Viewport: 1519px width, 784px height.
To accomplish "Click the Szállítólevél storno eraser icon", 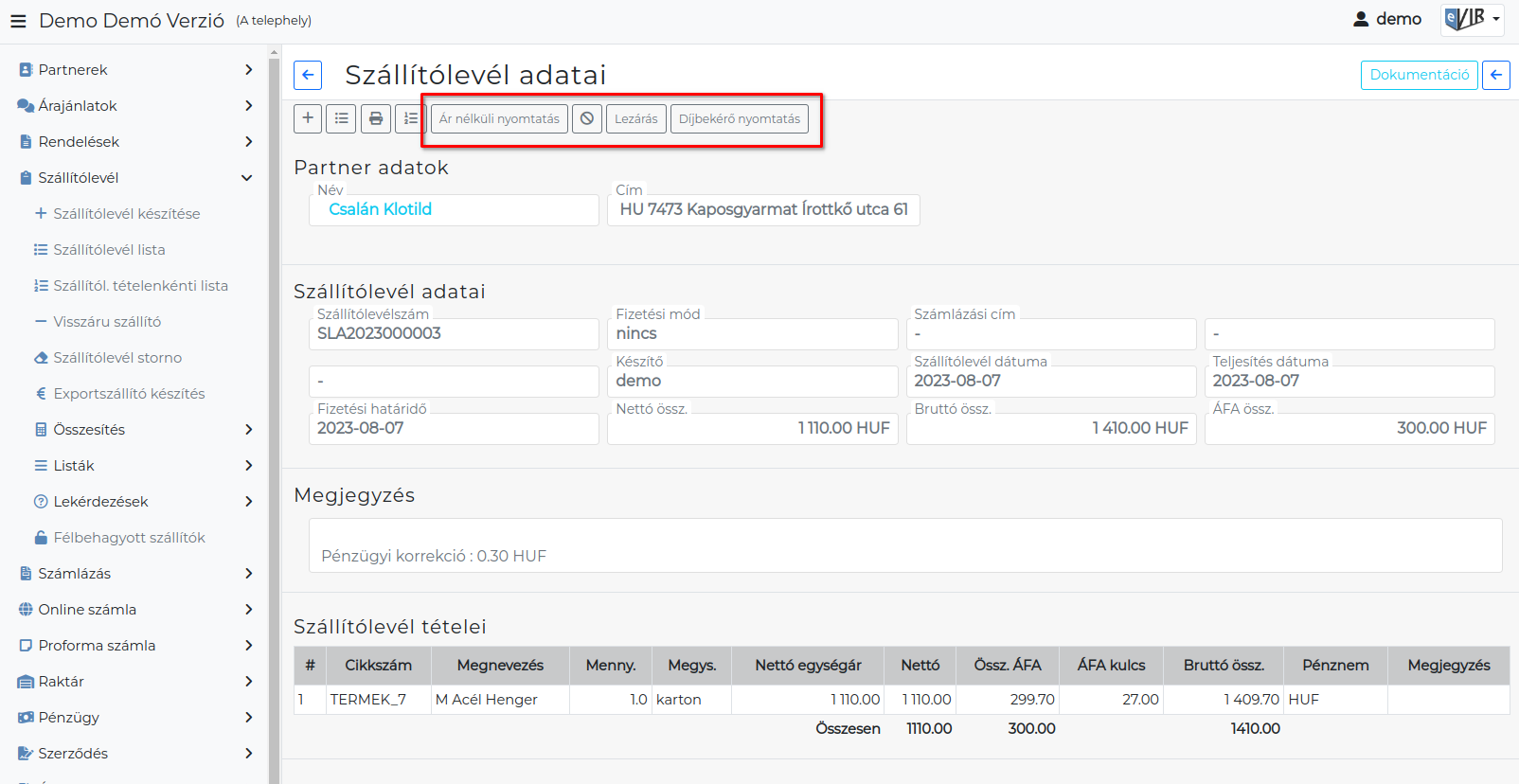I will (41, 357).
